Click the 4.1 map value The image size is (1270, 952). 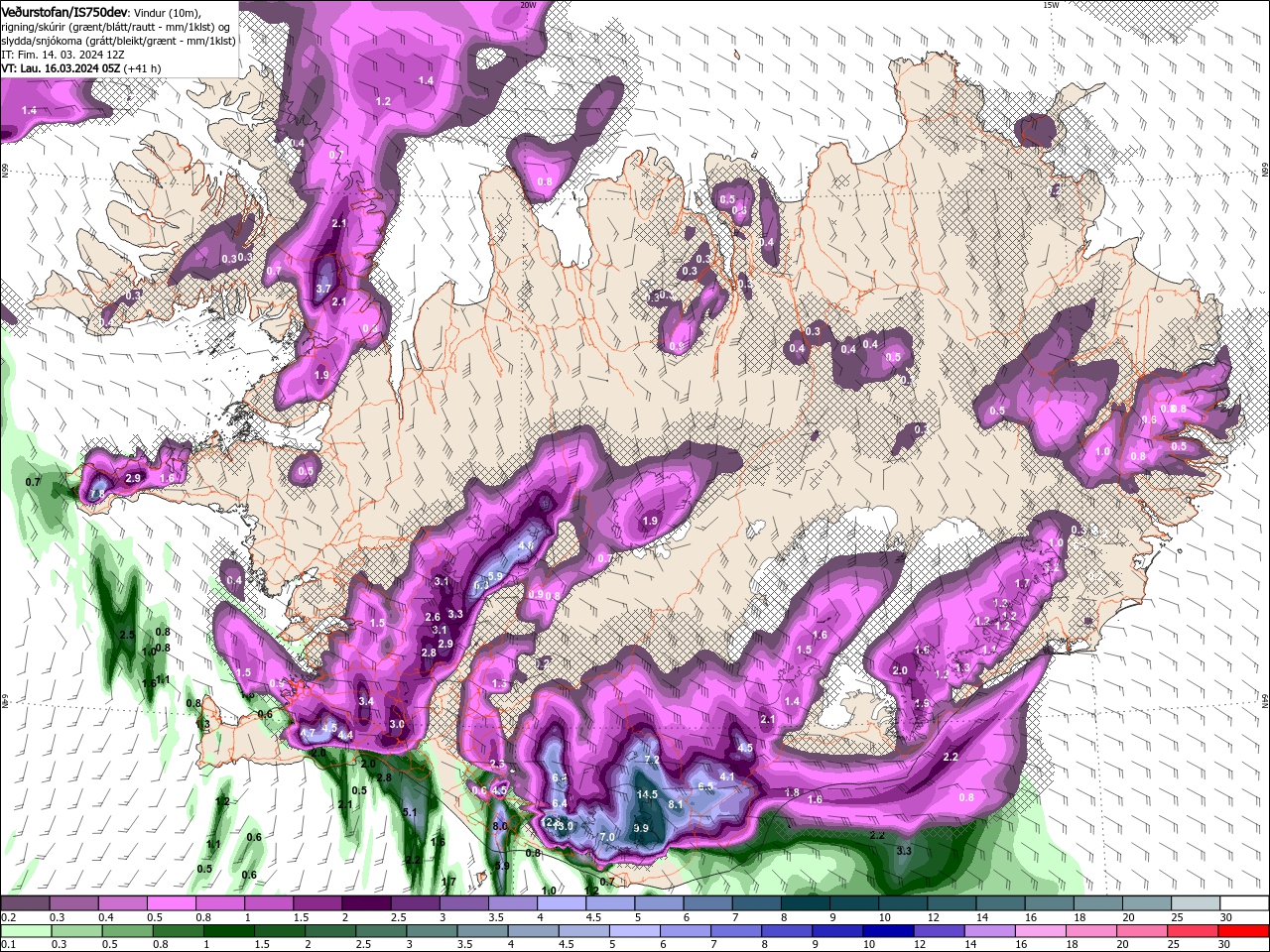coord(727,776)
